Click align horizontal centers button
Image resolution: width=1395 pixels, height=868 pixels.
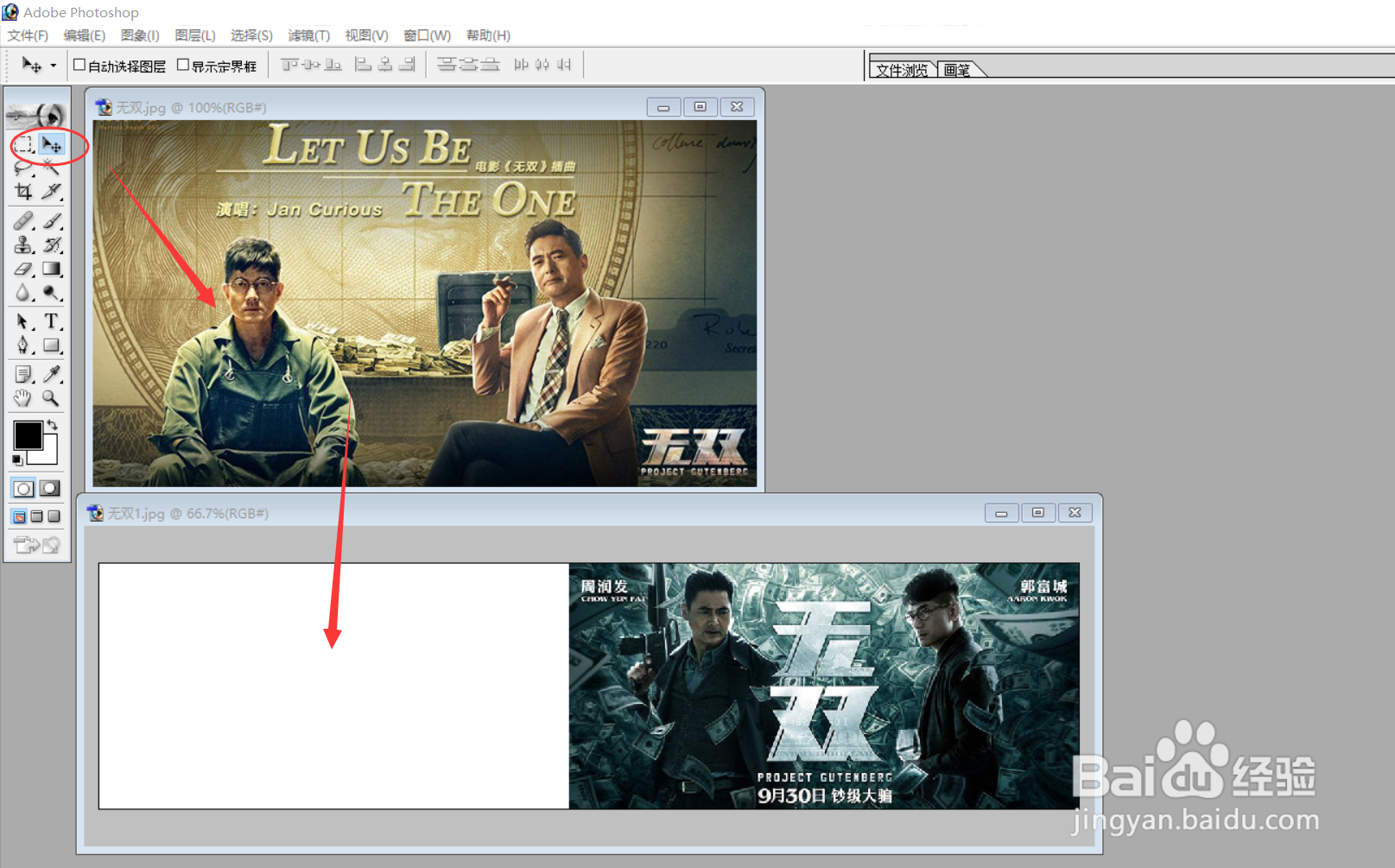pyautogui.click(x=385, y=65)
